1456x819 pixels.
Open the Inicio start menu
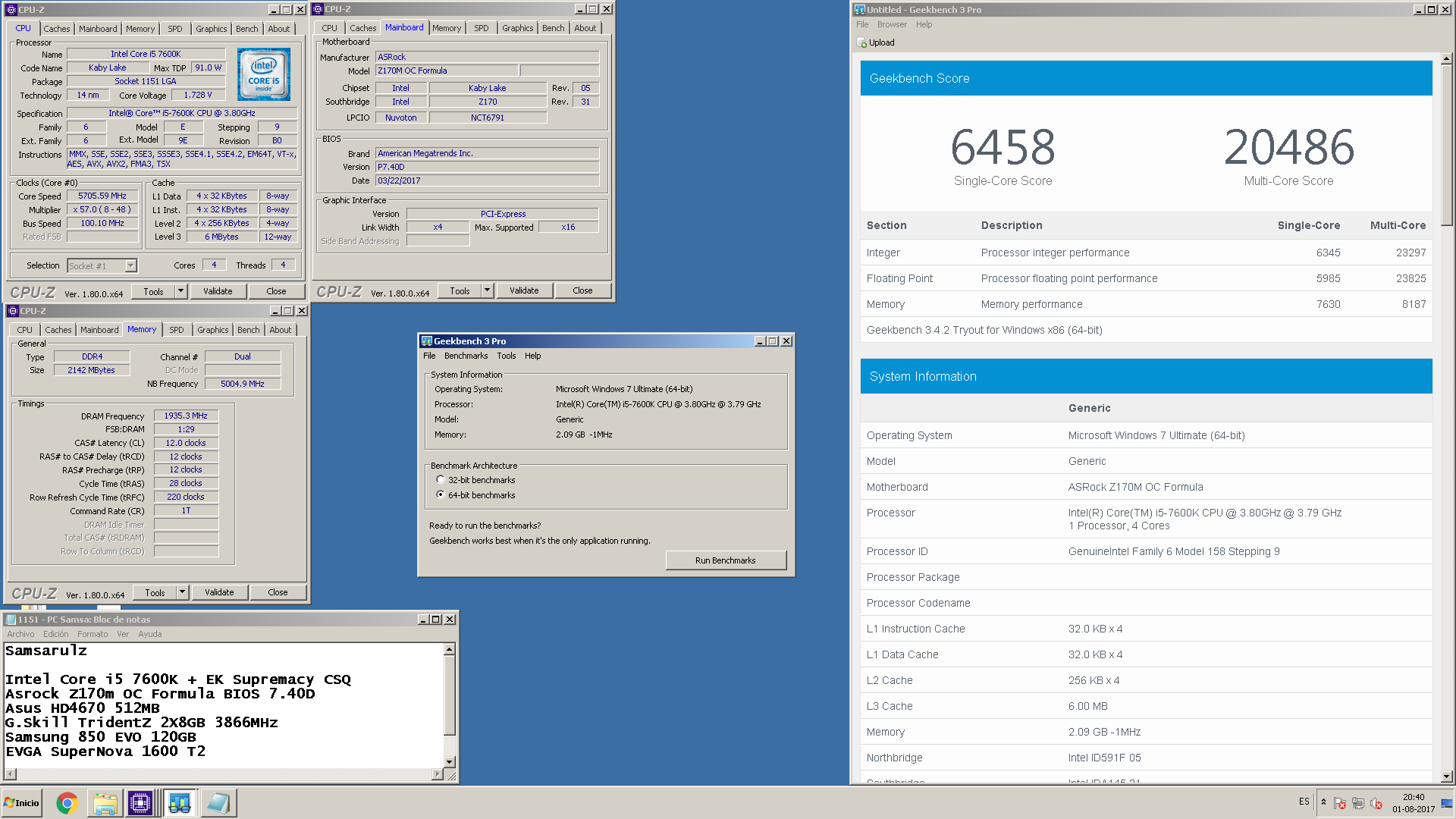[21, 803]
